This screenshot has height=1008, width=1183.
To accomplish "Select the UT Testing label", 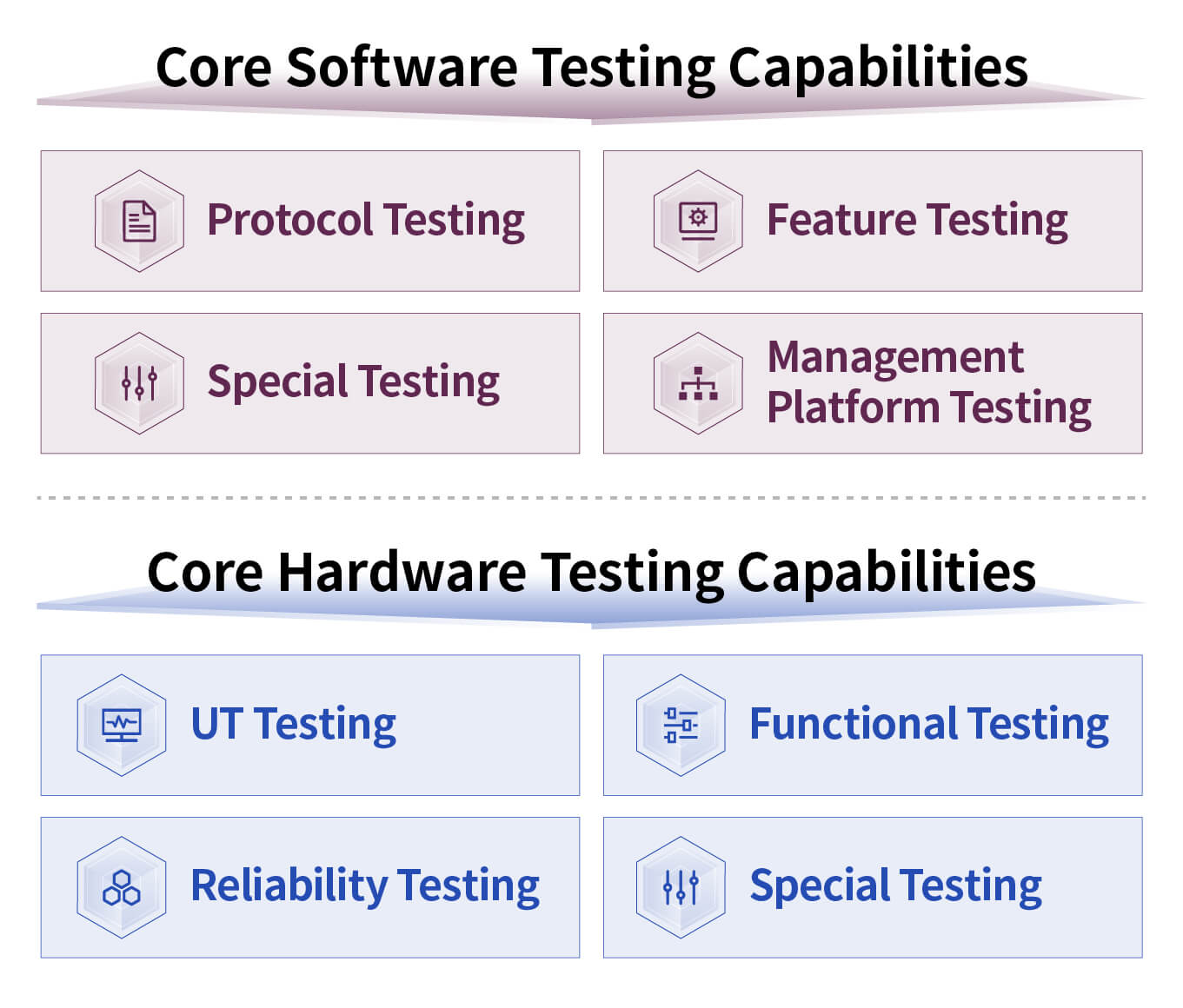I will [x=294, y=724].
